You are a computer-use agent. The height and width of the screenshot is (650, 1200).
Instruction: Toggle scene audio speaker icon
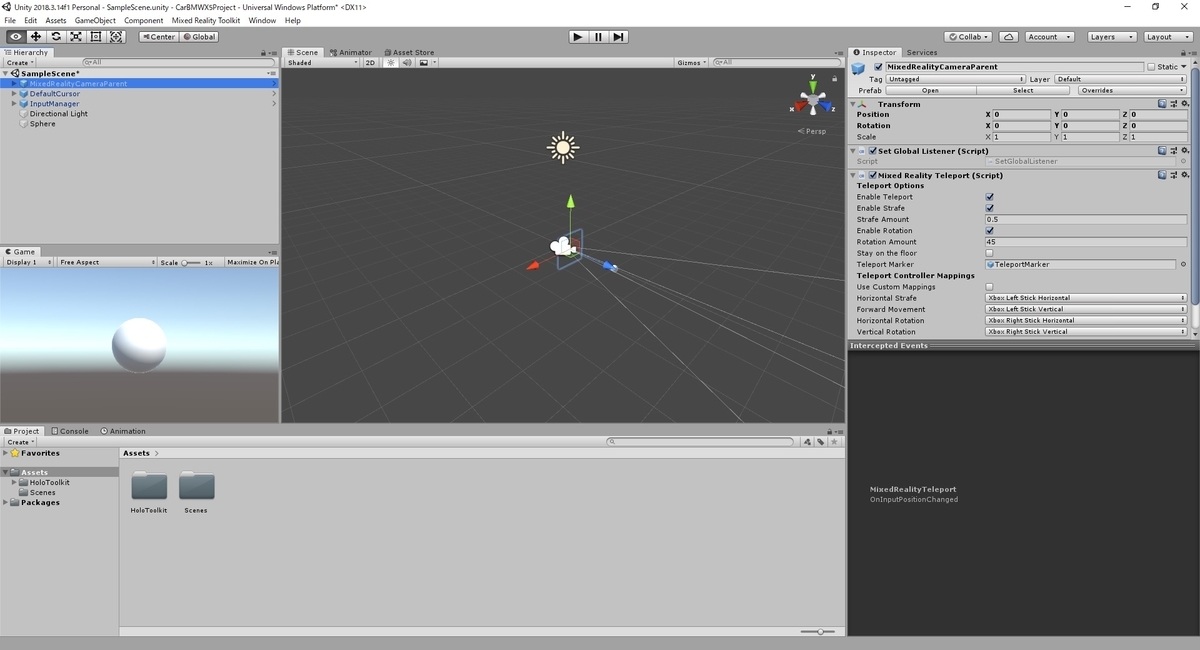pyautogui.click(x=407, y=63)
